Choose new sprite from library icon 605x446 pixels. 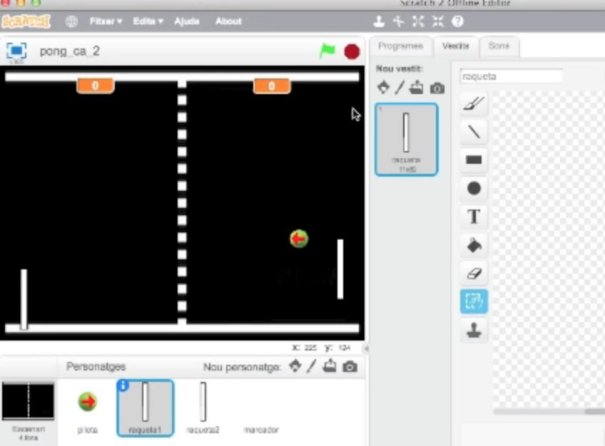tap(295, 366)
